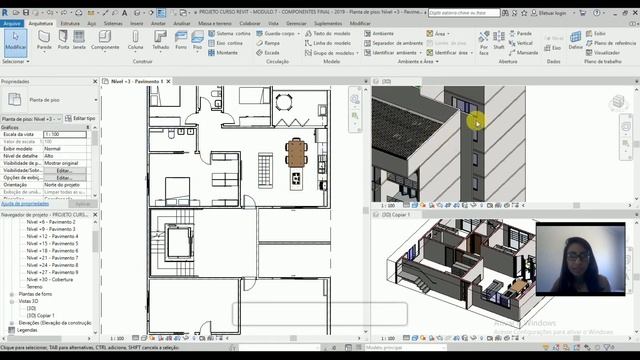Open the Planta de piso: Nível +3 dropdown

coord(31,119)
